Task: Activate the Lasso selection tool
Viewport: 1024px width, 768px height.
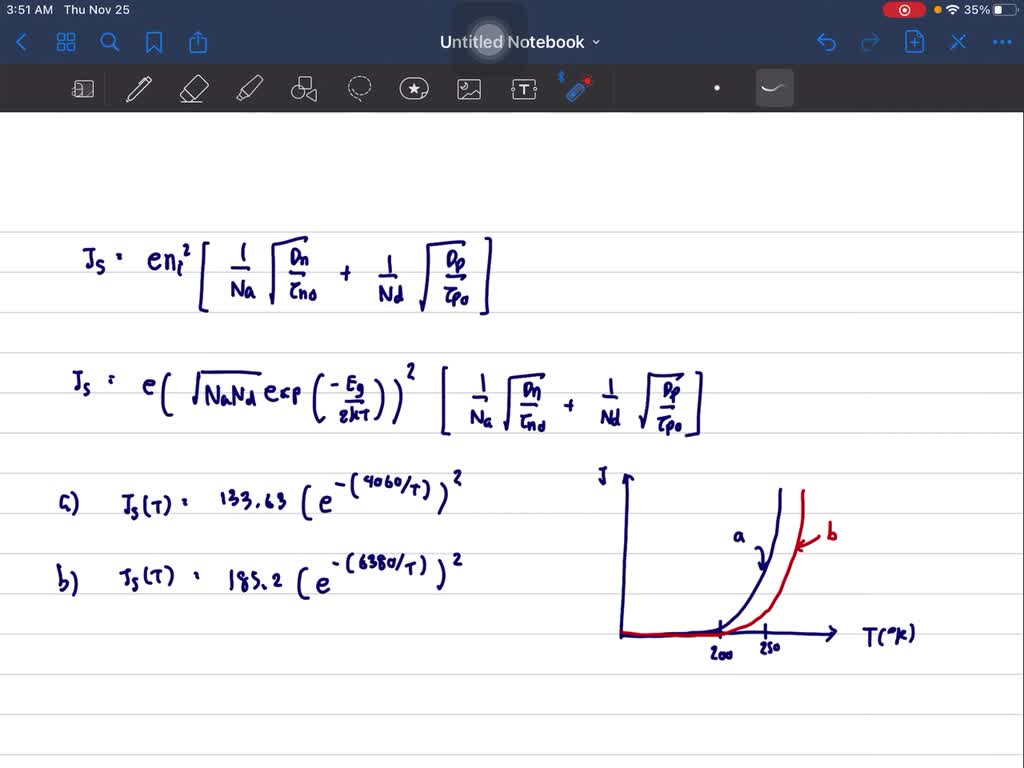Action: 359,88
